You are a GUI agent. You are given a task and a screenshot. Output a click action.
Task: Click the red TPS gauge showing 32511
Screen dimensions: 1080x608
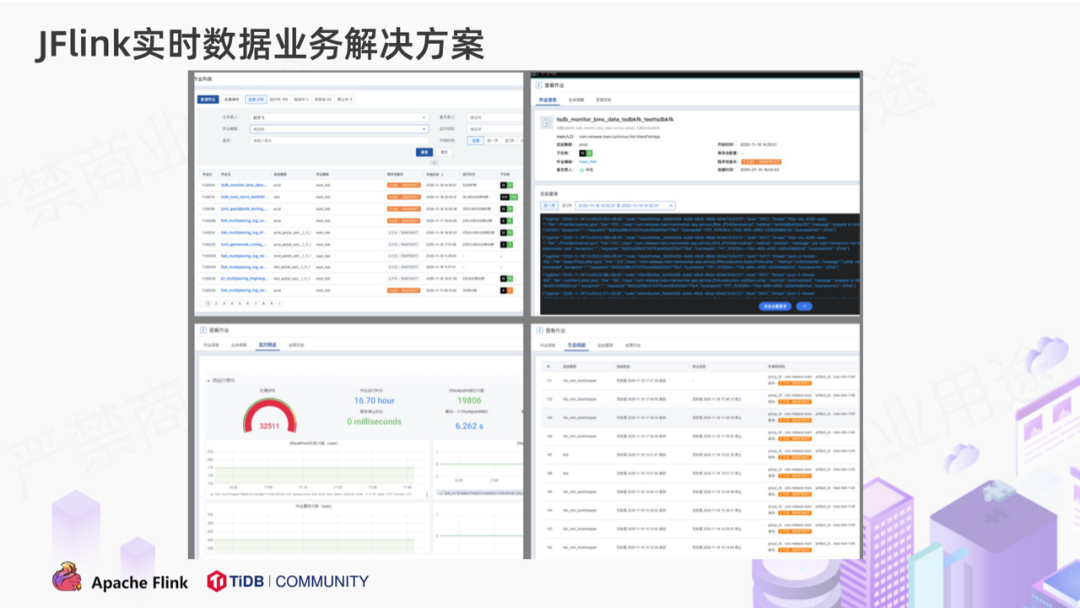click(x=269, y=417)
